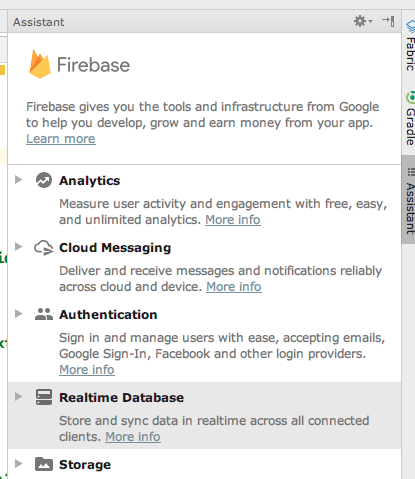Open More info link for Analytics
The image size is (415, 479).
(x=233, y=220)
